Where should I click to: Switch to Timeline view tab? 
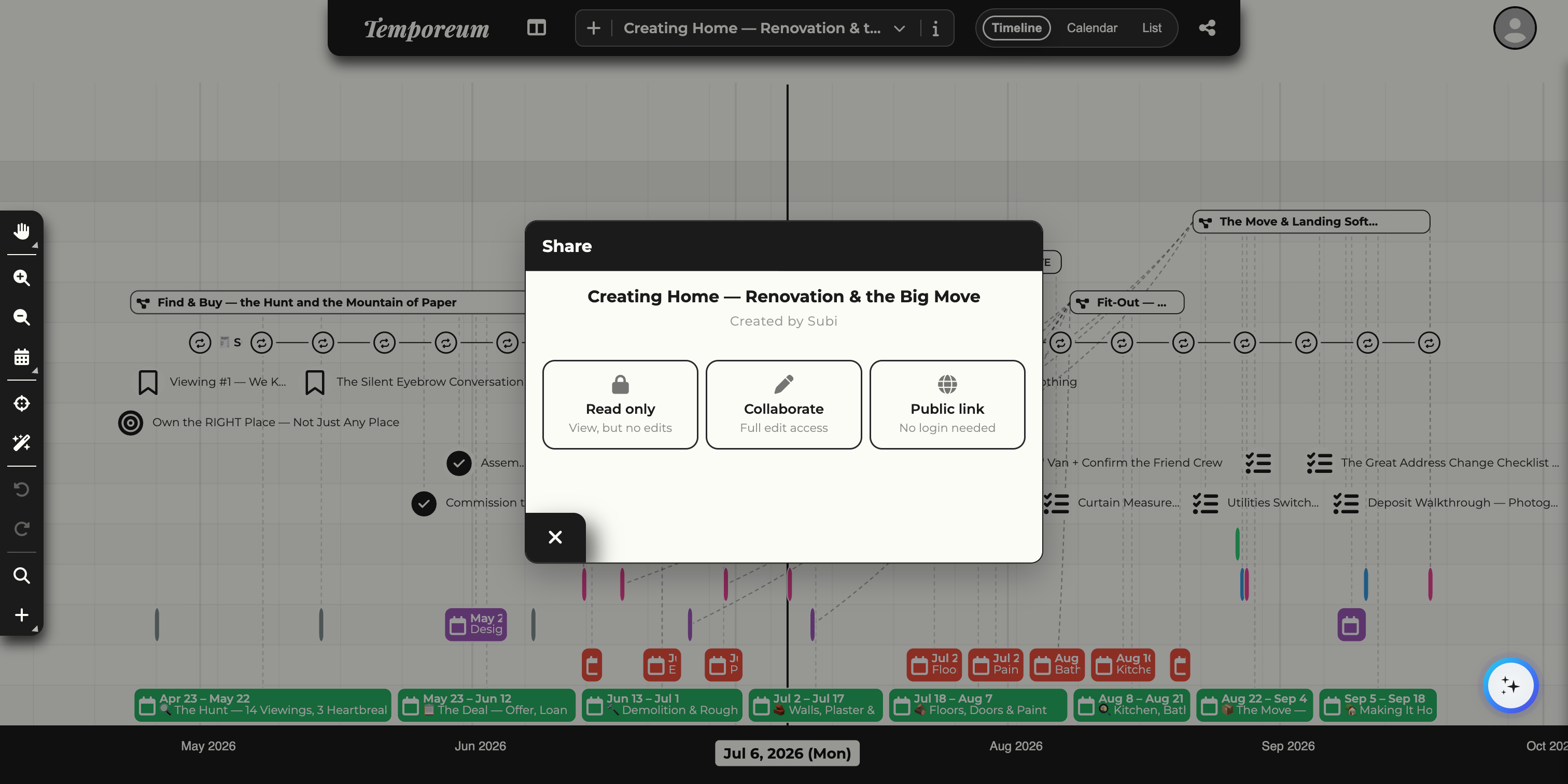pyautogui.click(x=1016, y=28)
